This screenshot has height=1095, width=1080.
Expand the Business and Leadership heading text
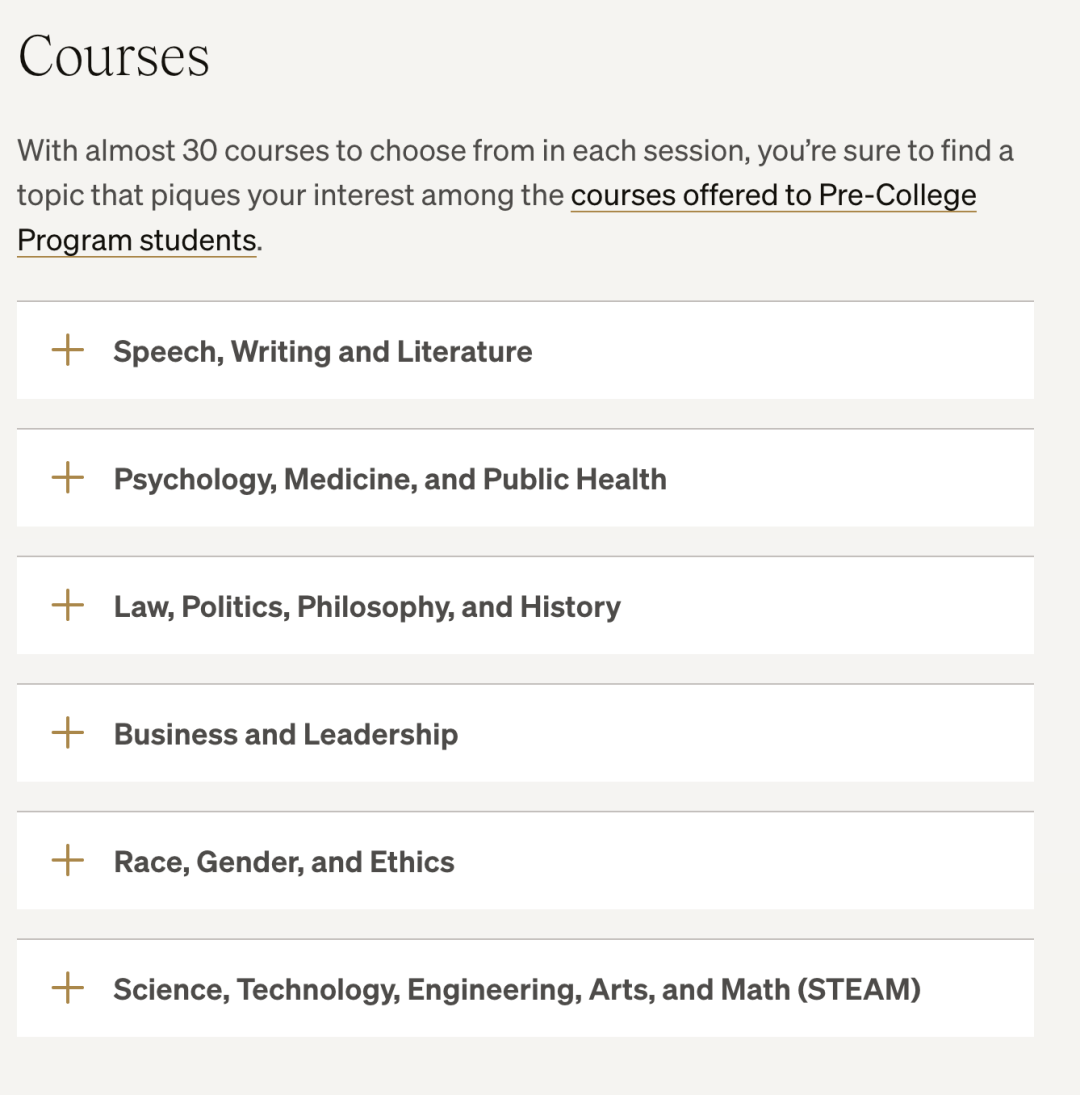[x=285, y=734]
